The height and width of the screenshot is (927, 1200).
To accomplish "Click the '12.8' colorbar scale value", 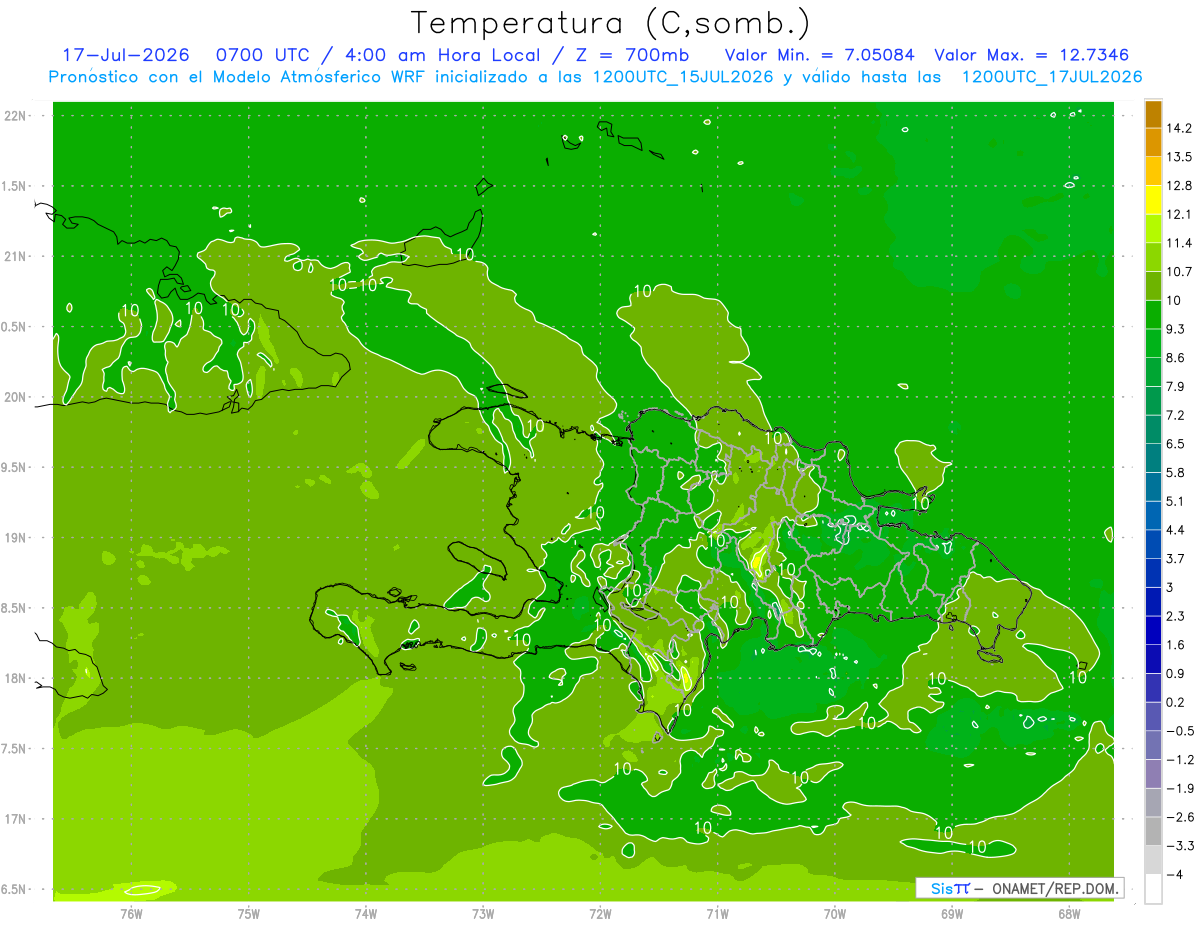I will (x=1180, y=186).
